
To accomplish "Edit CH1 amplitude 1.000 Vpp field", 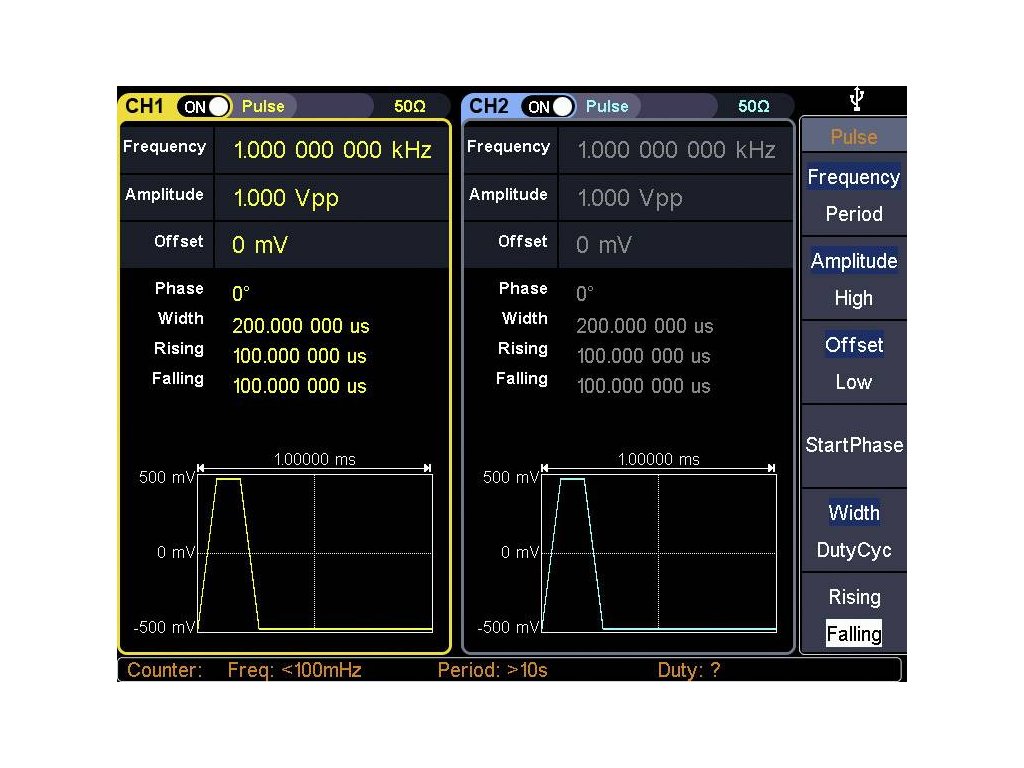I will [286, 198].
